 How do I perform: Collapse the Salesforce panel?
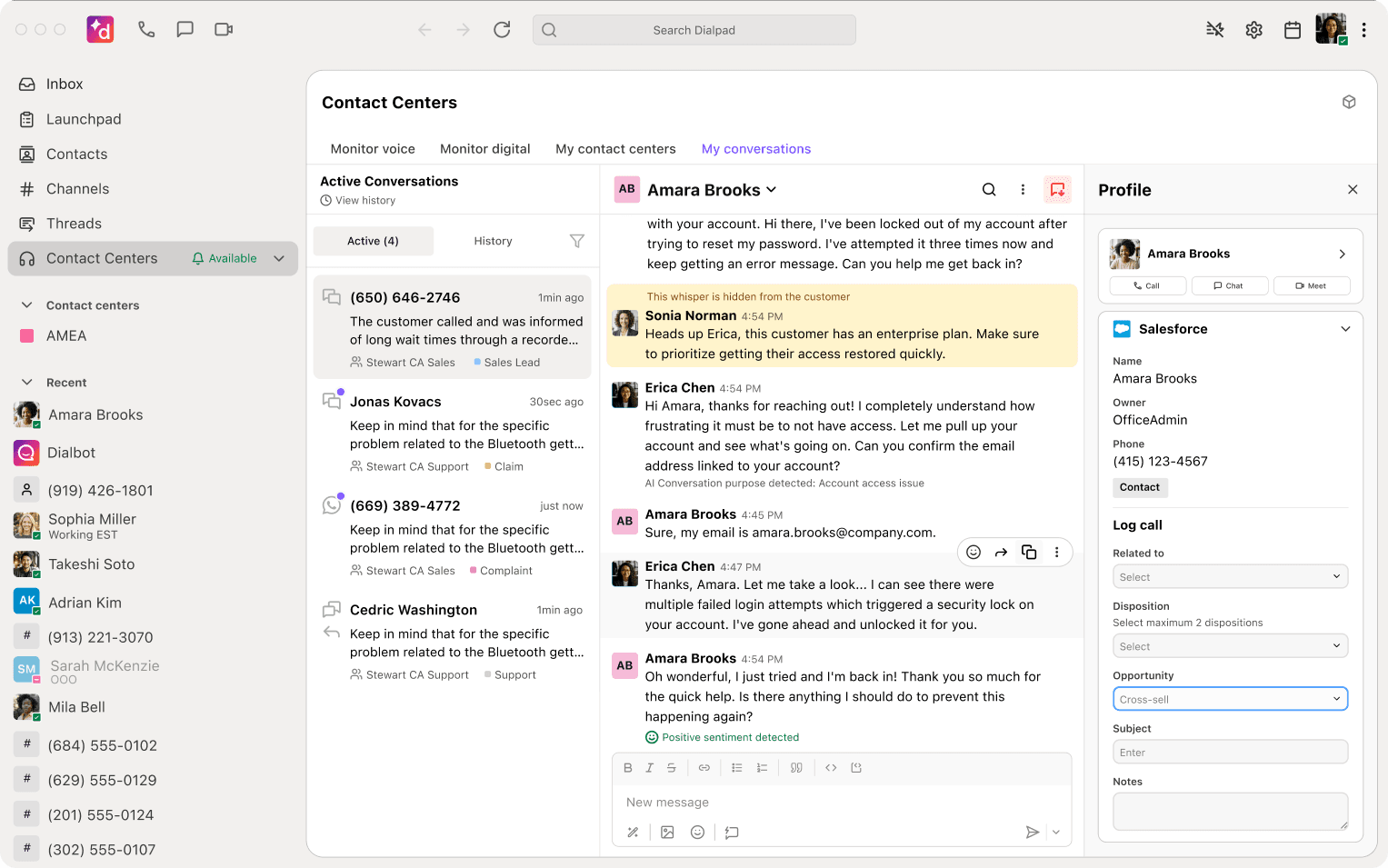pos(1345,329)
